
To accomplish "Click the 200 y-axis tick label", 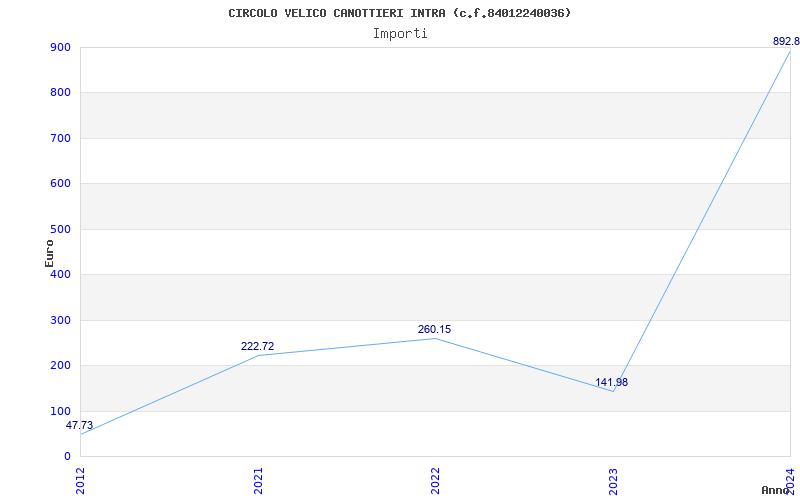I will point(60,366).
